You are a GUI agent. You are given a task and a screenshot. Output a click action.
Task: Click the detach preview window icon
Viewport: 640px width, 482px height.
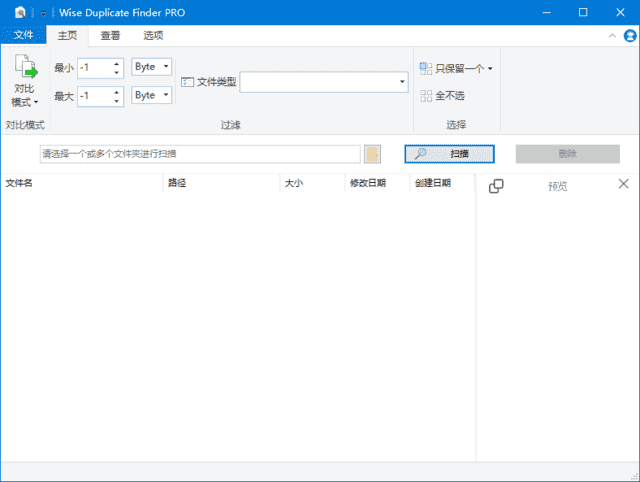pyautogui.click(x=496, y=185)
